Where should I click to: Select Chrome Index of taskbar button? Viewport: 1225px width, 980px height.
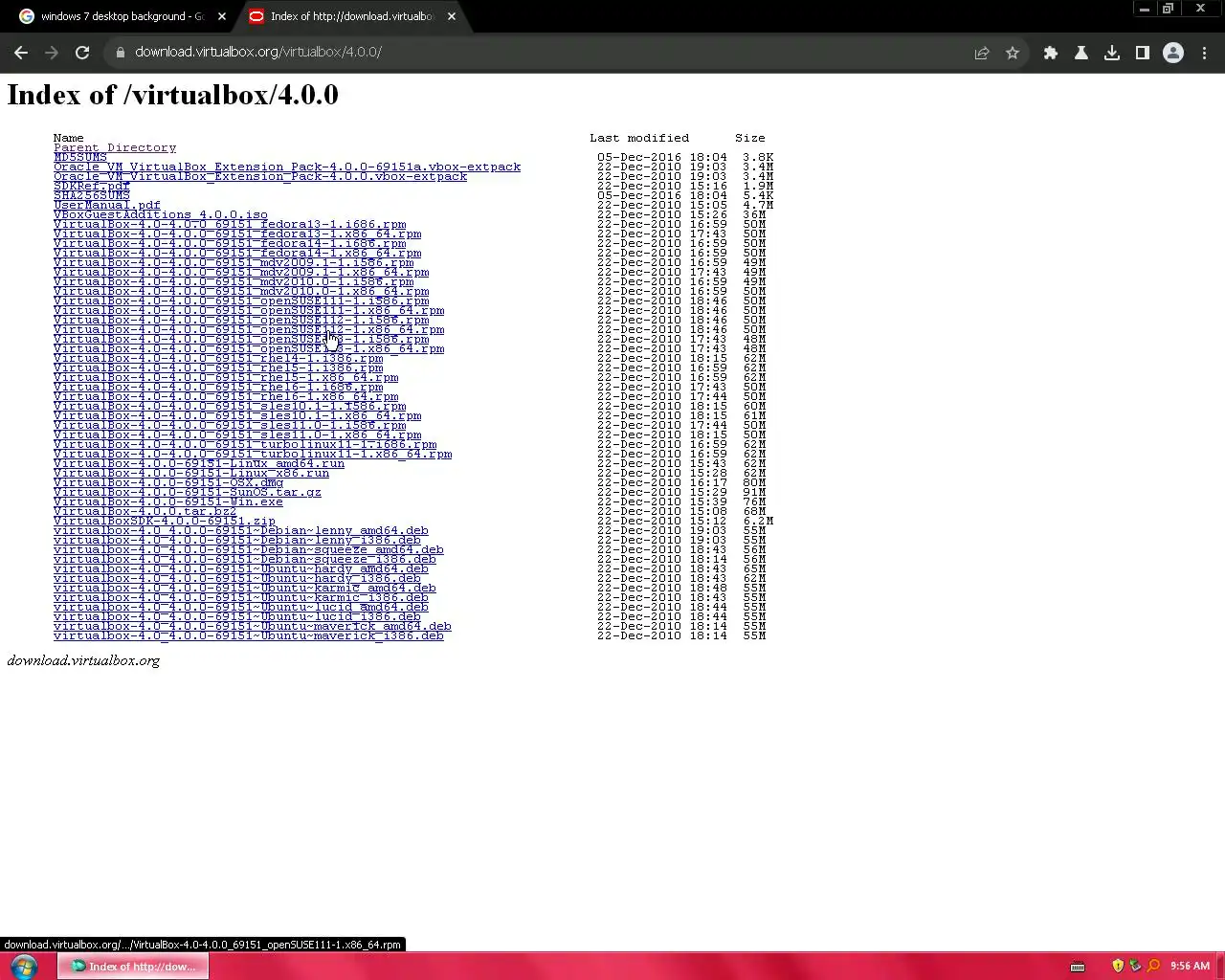(133, 966)
